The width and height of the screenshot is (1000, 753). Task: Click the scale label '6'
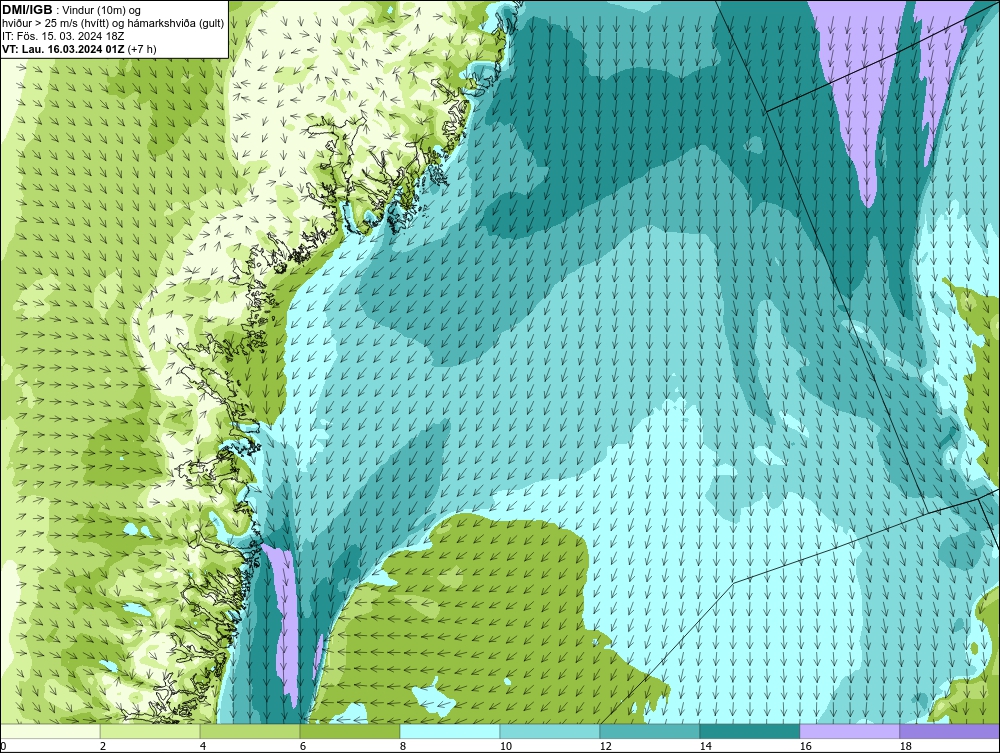tap(303, 746)
